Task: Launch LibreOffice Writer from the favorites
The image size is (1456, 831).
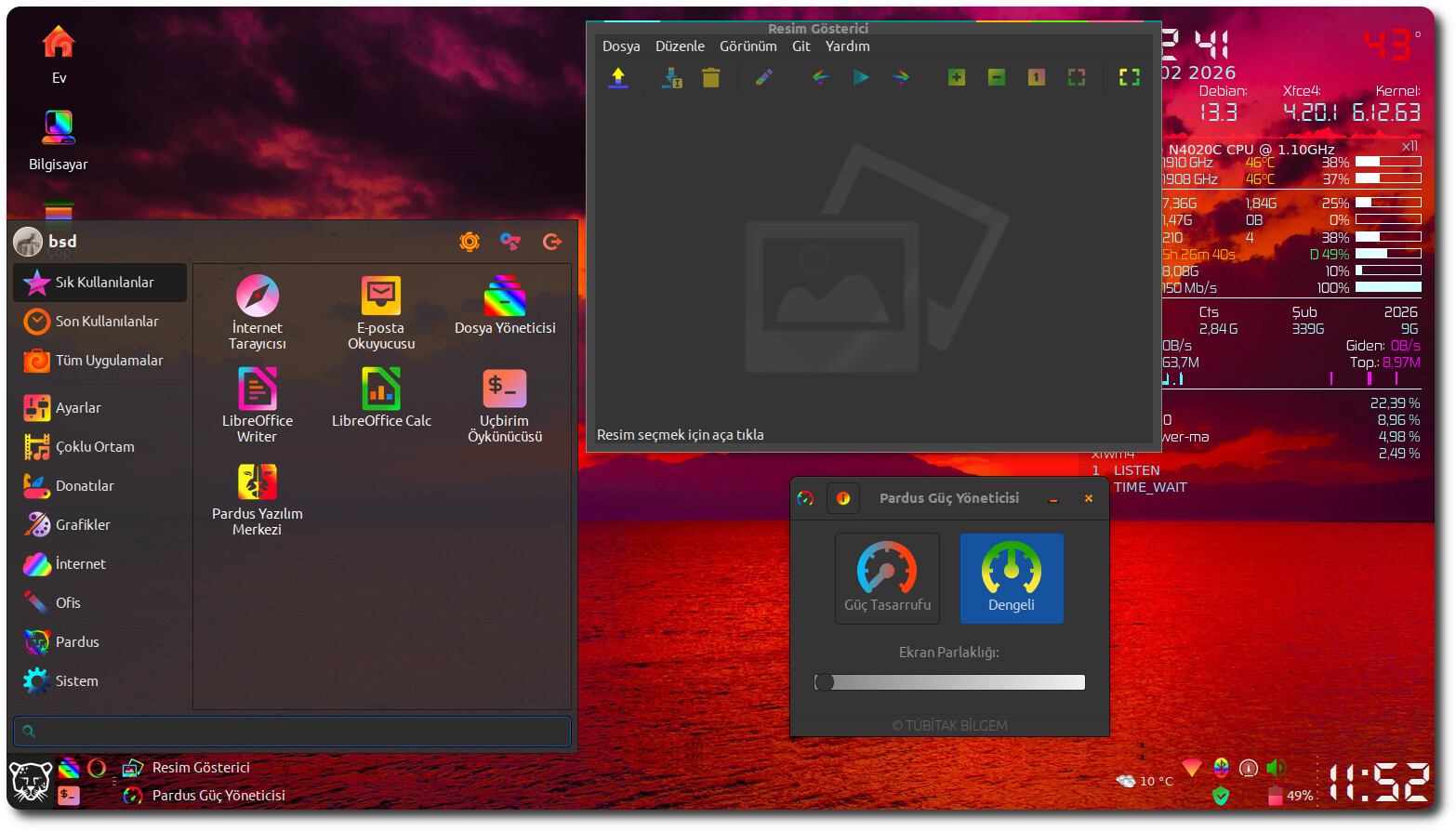Action: (x=257, y=404)
